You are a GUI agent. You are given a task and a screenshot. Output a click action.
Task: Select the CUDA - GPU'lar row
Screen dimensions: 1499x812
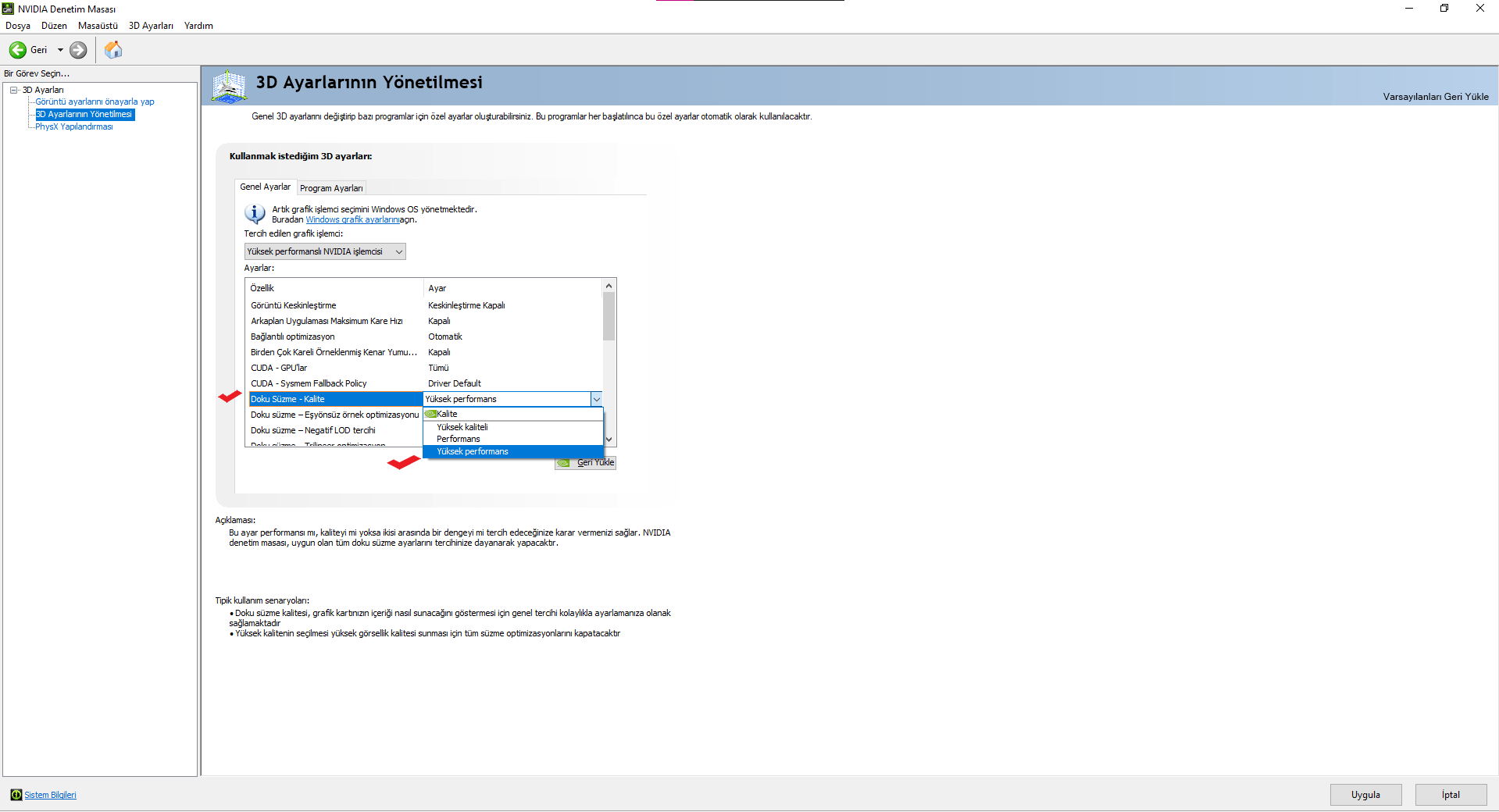[426, 368]
